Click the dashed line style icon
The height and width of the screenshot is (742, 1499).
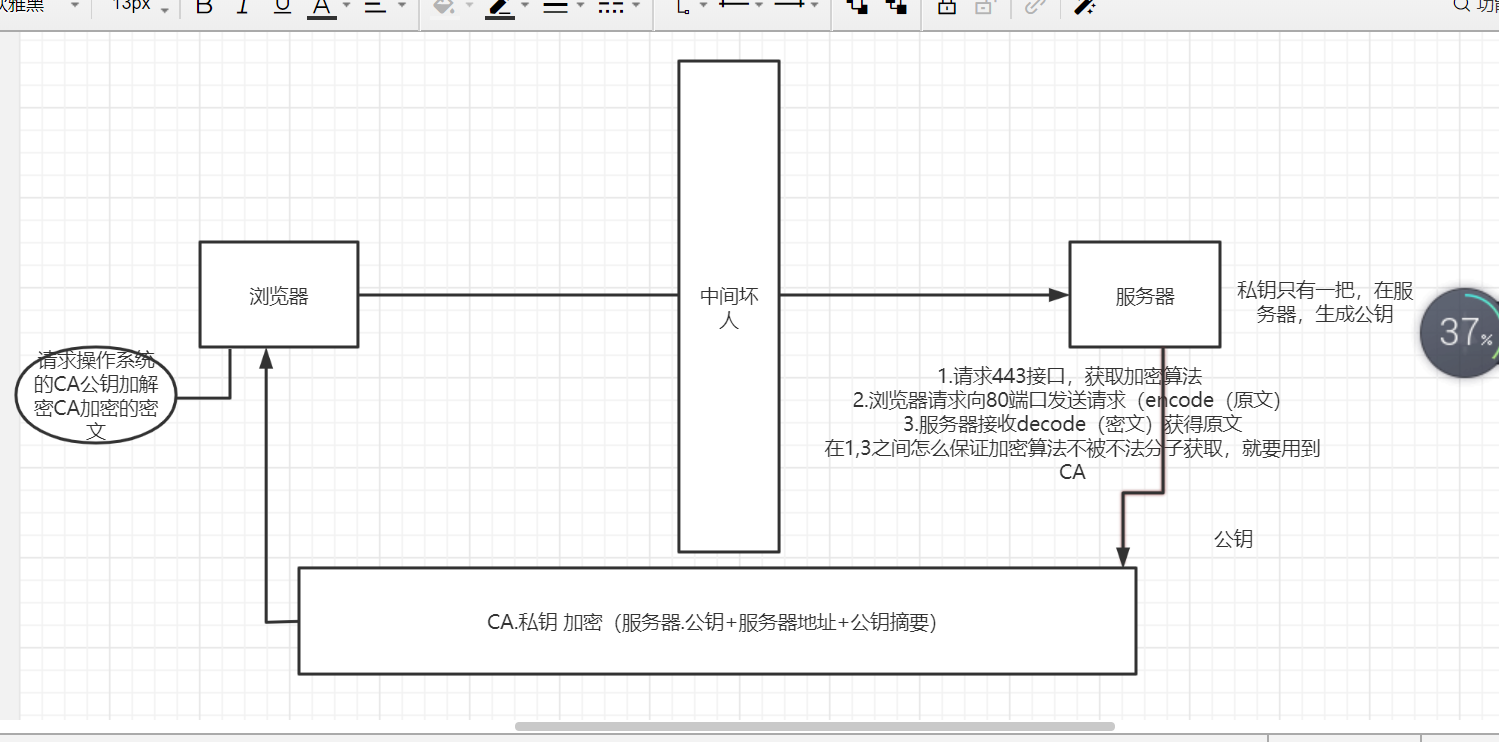click(610, 7)
